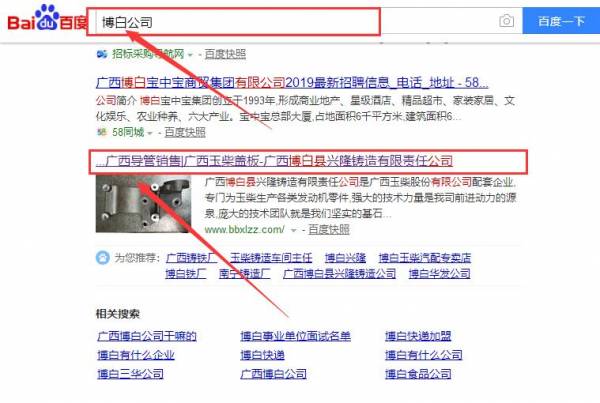The width and height of the screenshot is (600, 403).
Task: Click the 58同城 source icon
Action: pos(101,132)
